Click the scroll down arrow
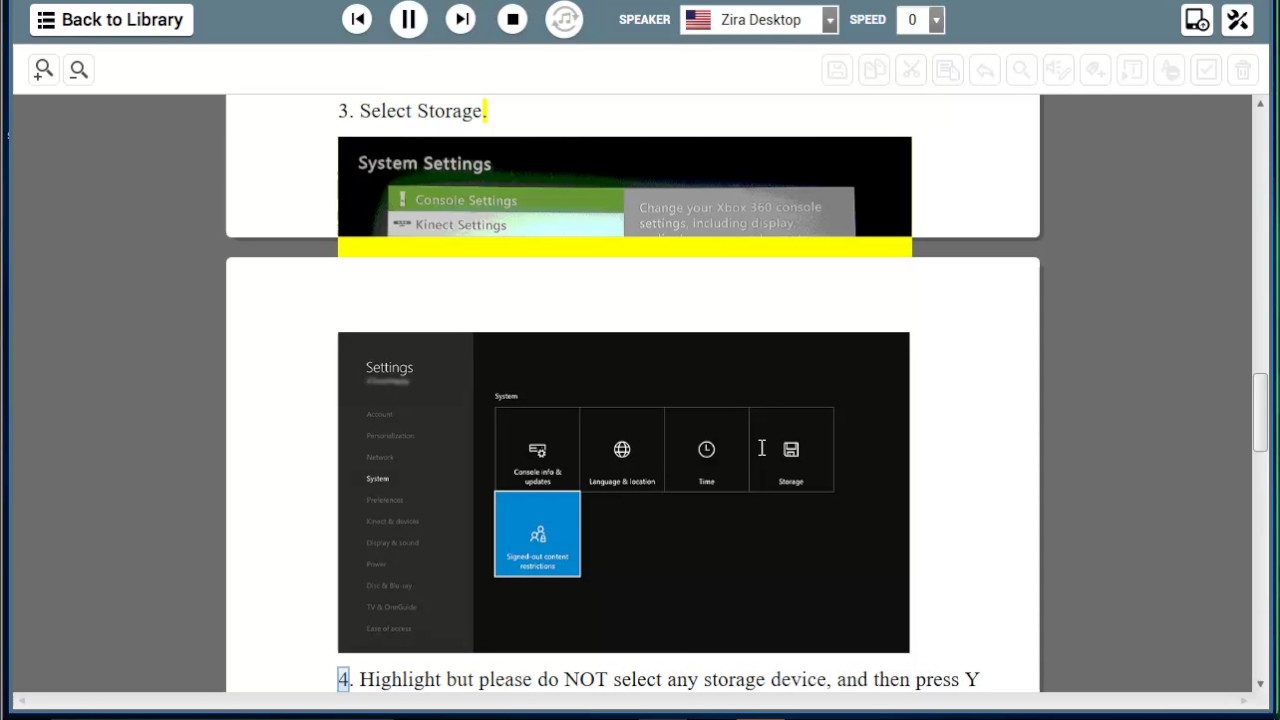Viewport: 1280px width, 720px height. 1260,684
